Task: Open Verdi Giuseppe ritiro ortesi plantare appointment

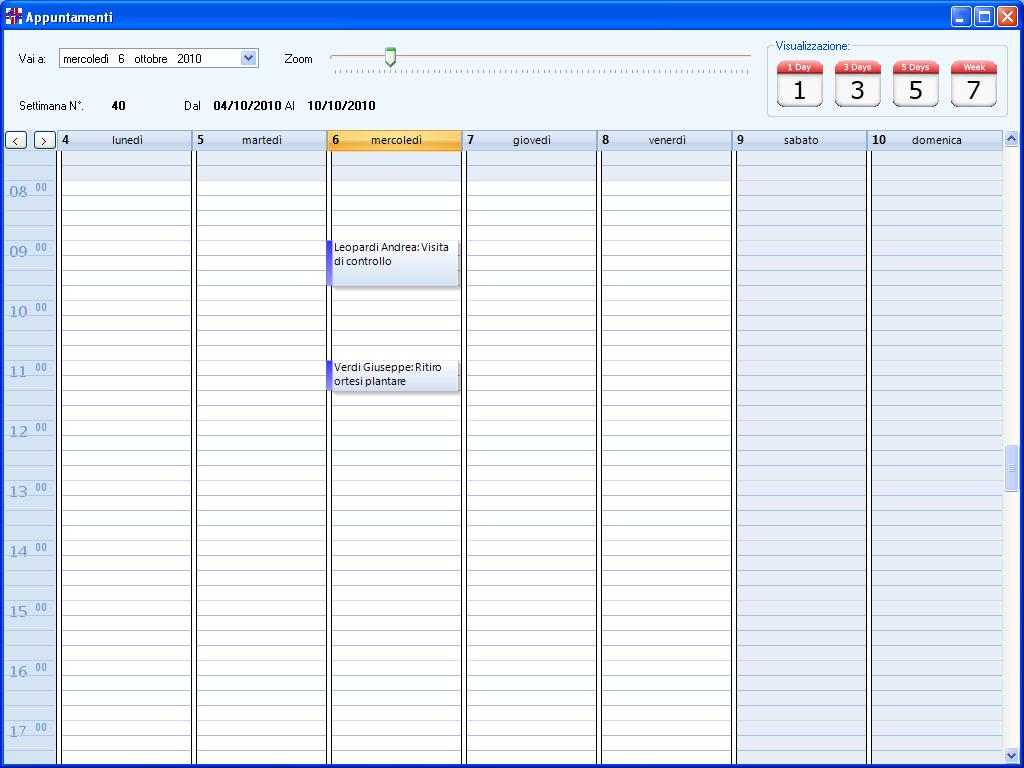Action: coord(394,375)
